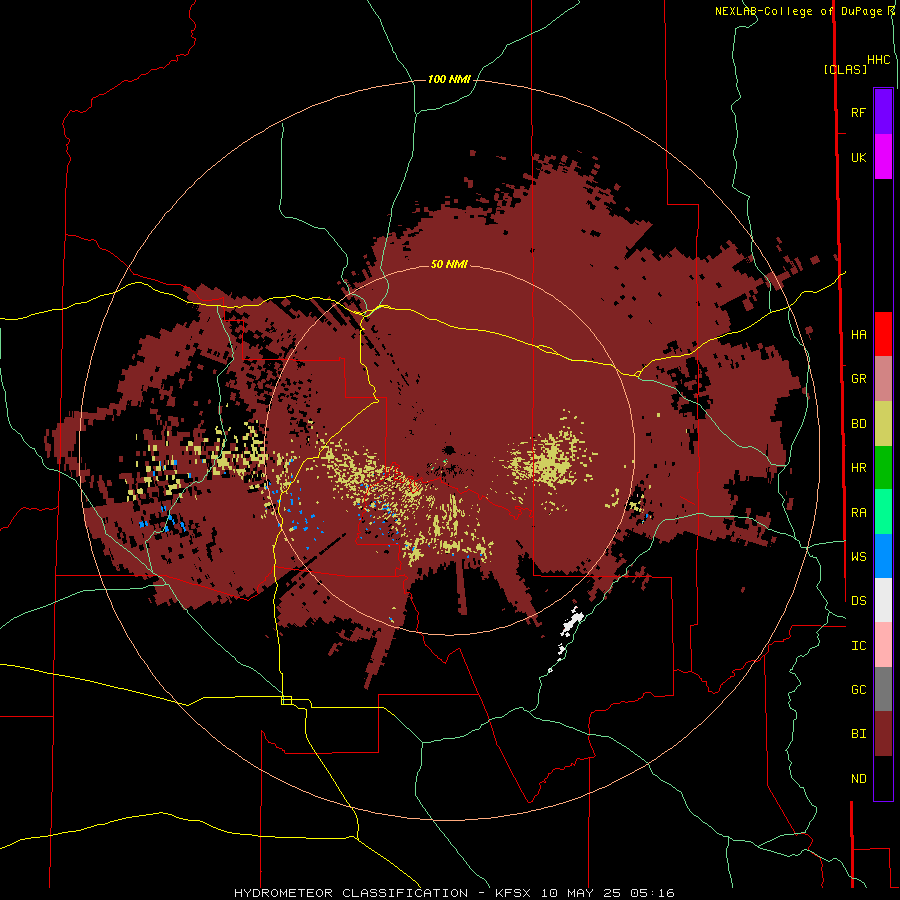Click the HA red legend swatch
The image size is (900, 900).
click(883, 334)
